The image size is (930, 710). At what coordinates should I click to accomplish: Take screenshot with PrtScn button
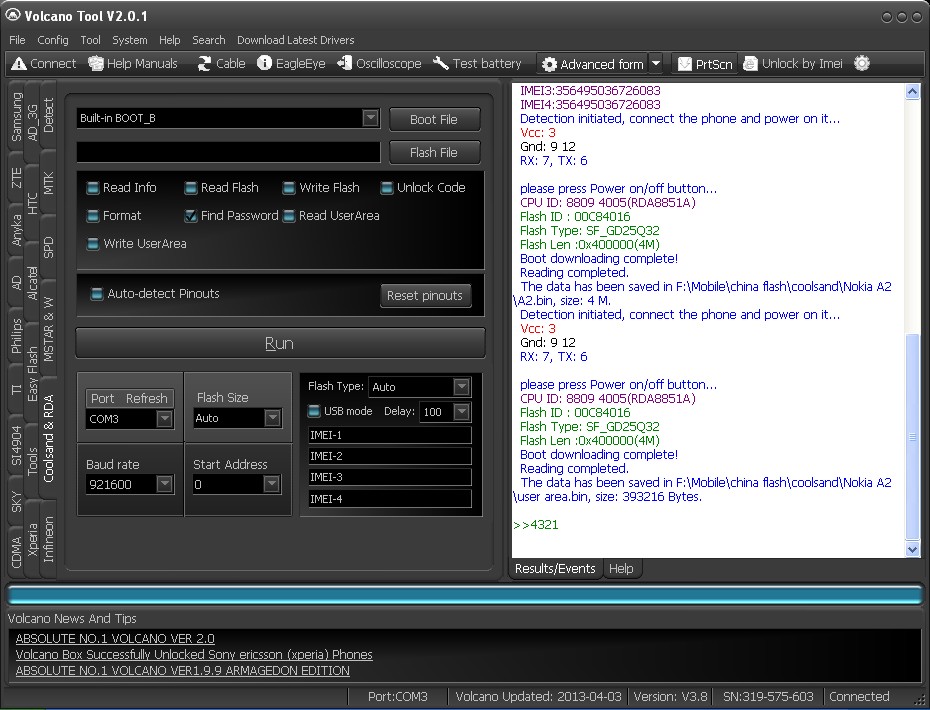[705, 64]
